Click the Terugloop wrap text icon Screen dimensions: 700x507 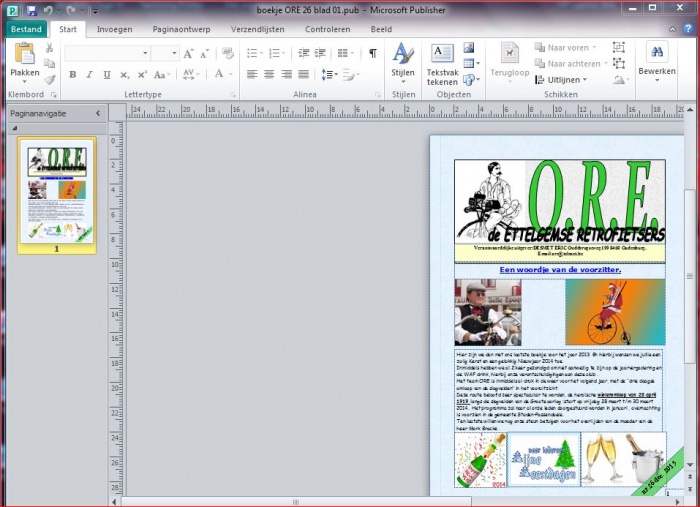click(x=509, y=54)
